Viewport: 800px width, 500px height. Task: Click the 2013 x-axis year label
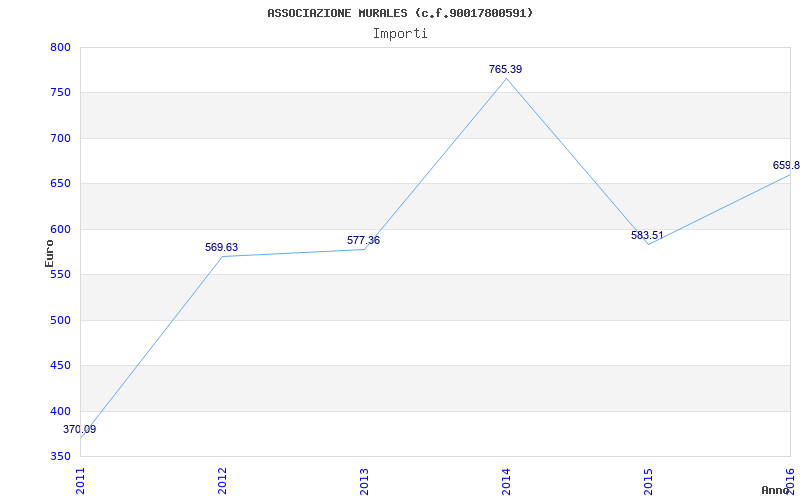tap(364, 481)
